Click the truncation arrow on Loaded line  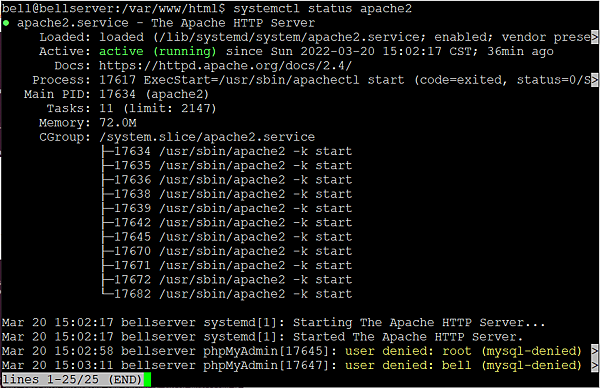pos(594,37)
